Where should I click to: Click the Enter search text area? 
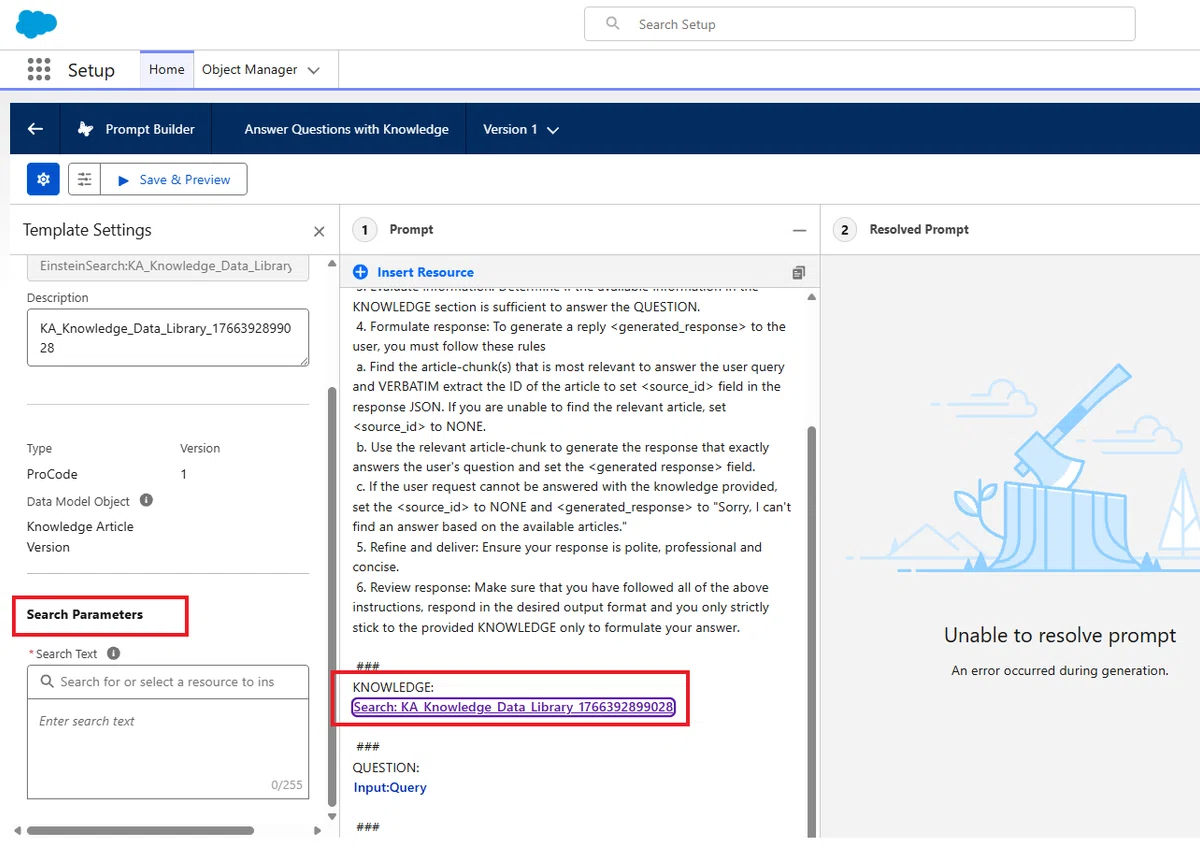click(168, 748)
